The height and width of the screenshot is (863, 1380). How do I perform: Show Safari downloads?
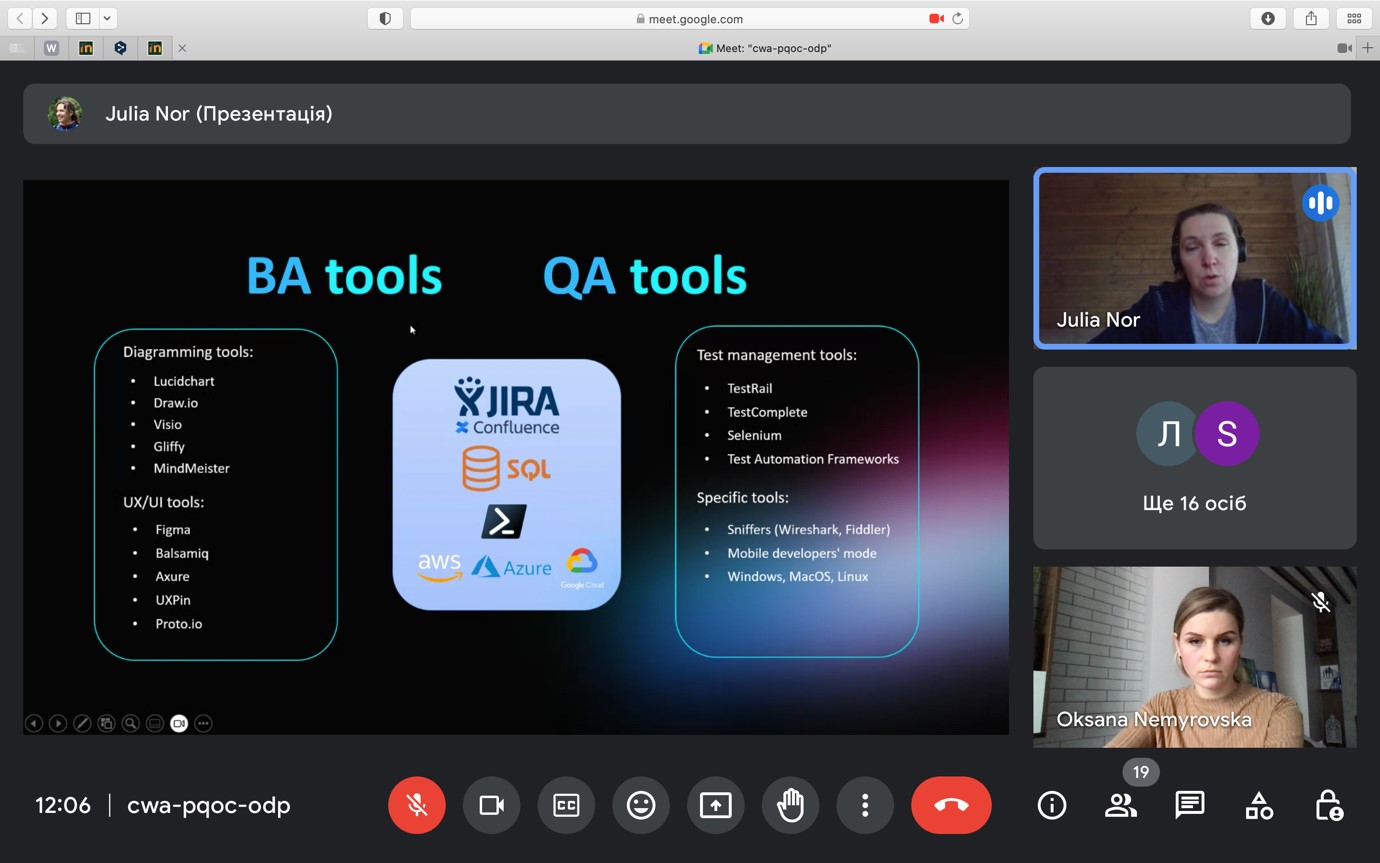point(1268,18)
